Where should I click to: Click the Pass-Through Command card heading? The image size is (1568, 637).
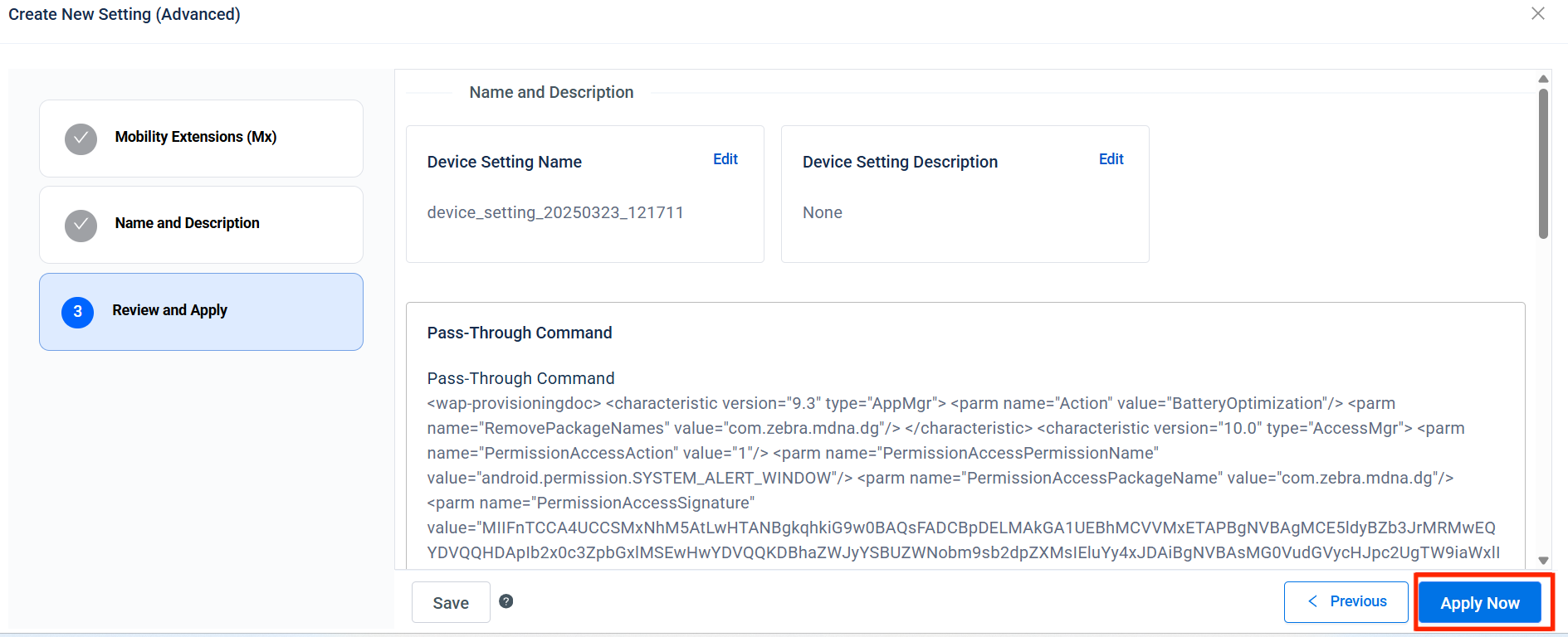coord(520,333)
